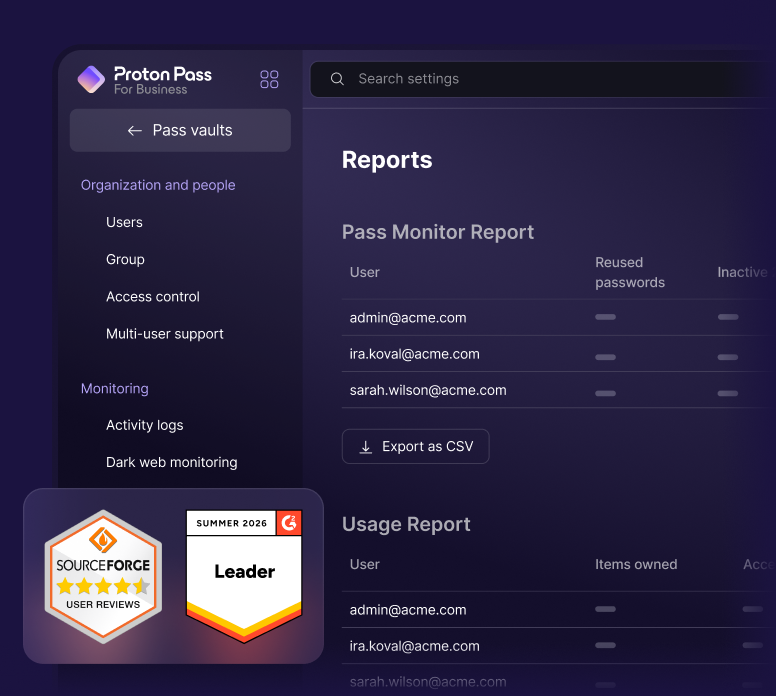
Task: Select sarah.wilson@acme.com in Pass Monitor Report
Action: point(428,390)
